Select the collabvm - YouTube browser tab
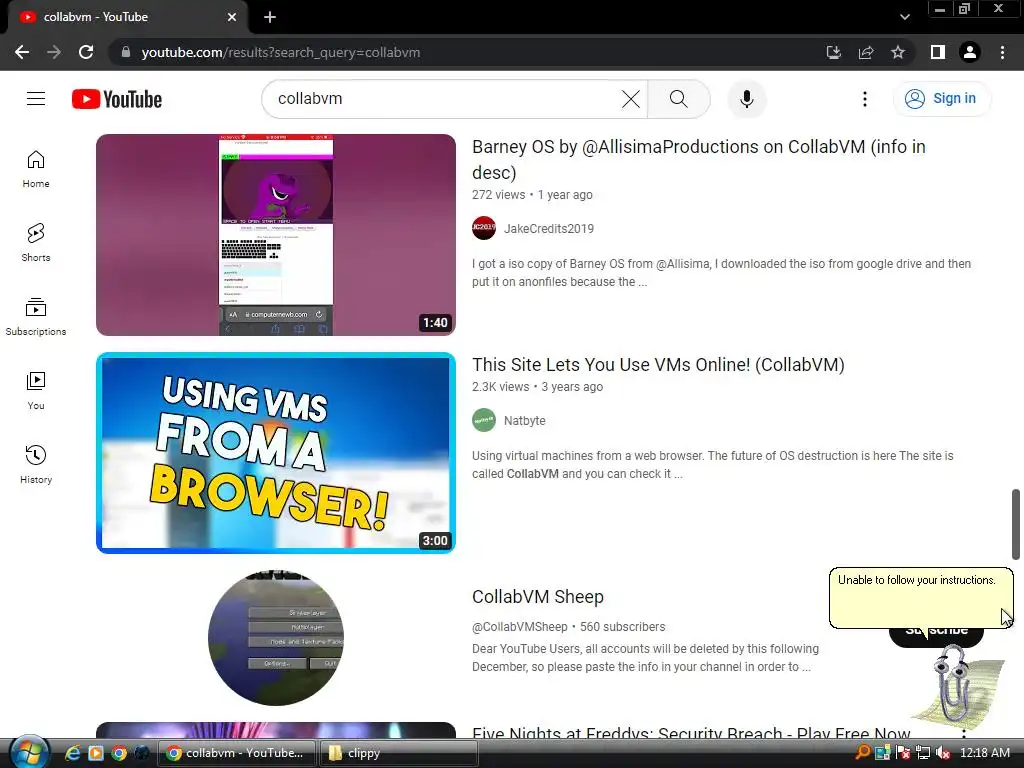The width and height of the screenshot is (1024, 768). 127,18
